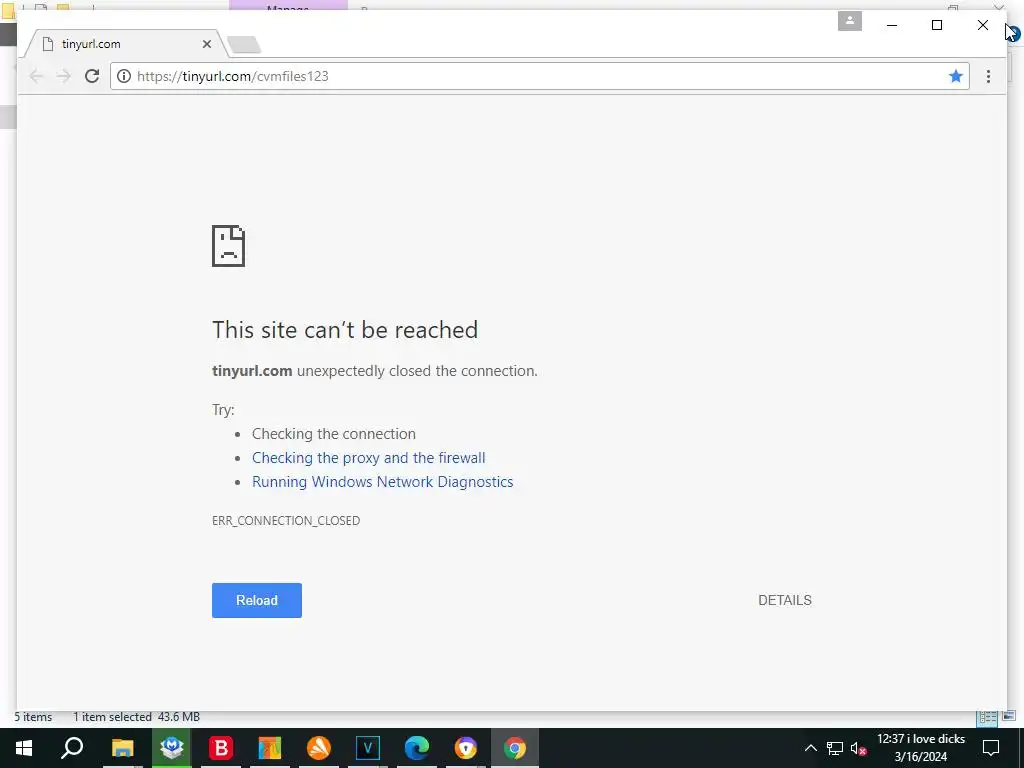Open Chrome three-dot menu
This screenshot has width=1024, height=768.
point(988,76)
